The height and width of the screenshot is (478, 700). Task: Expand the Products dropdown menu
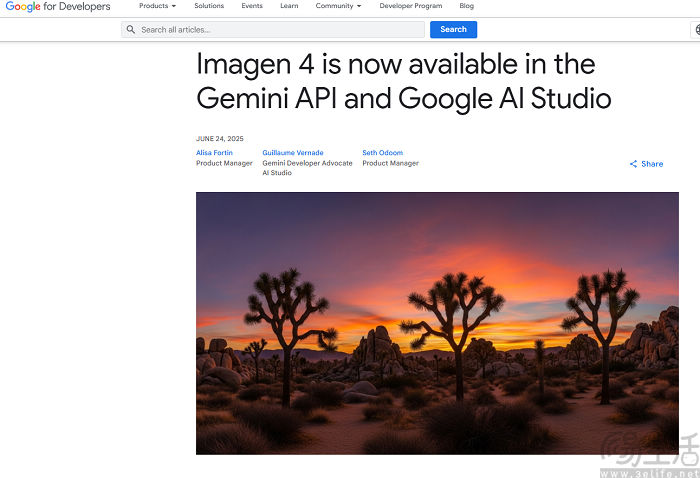point(158,6)
